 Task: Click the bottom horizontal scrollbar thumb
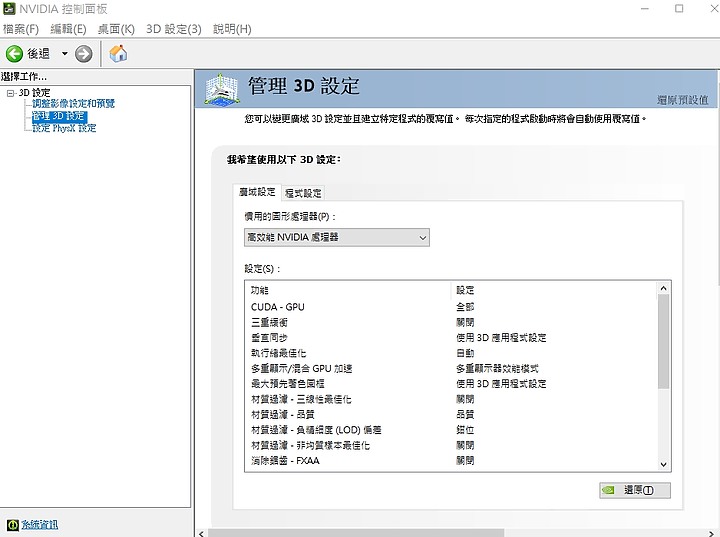(x=356, y=533)
